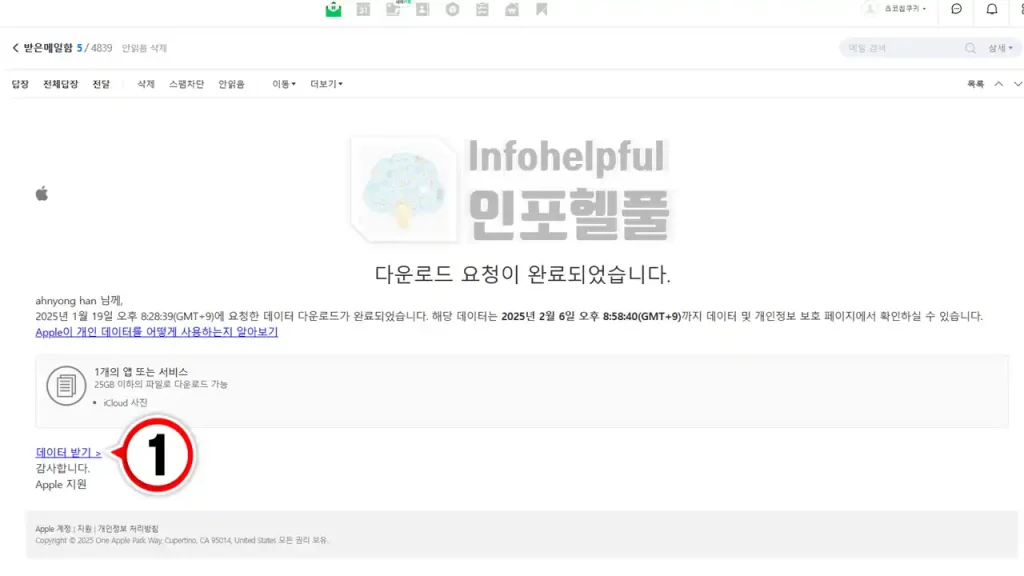Click the mail search magnifier icon
This screenshot has height=576, width=1024.
[970, 48]
